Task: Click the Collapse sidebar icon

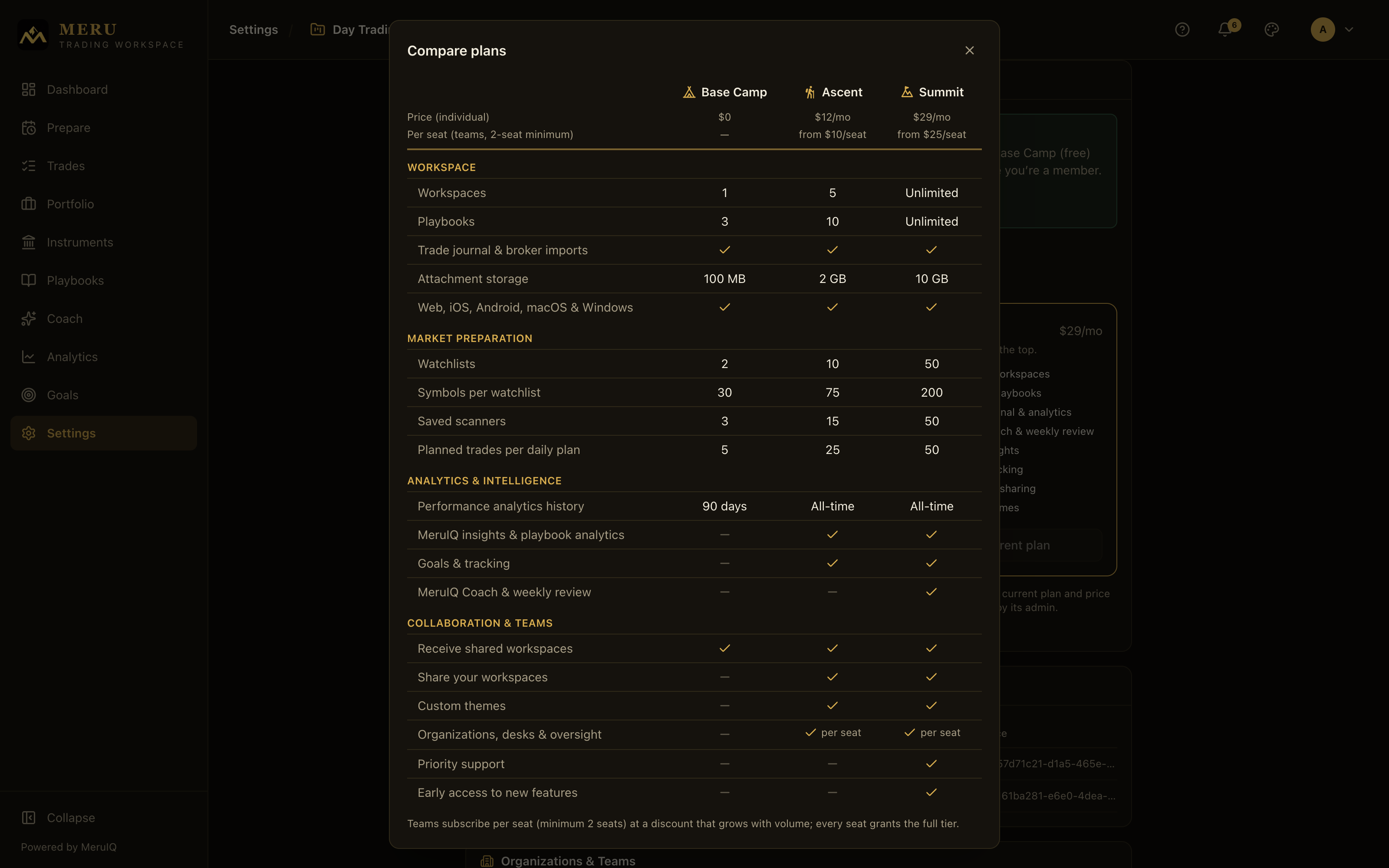Action: click(29, 818)
